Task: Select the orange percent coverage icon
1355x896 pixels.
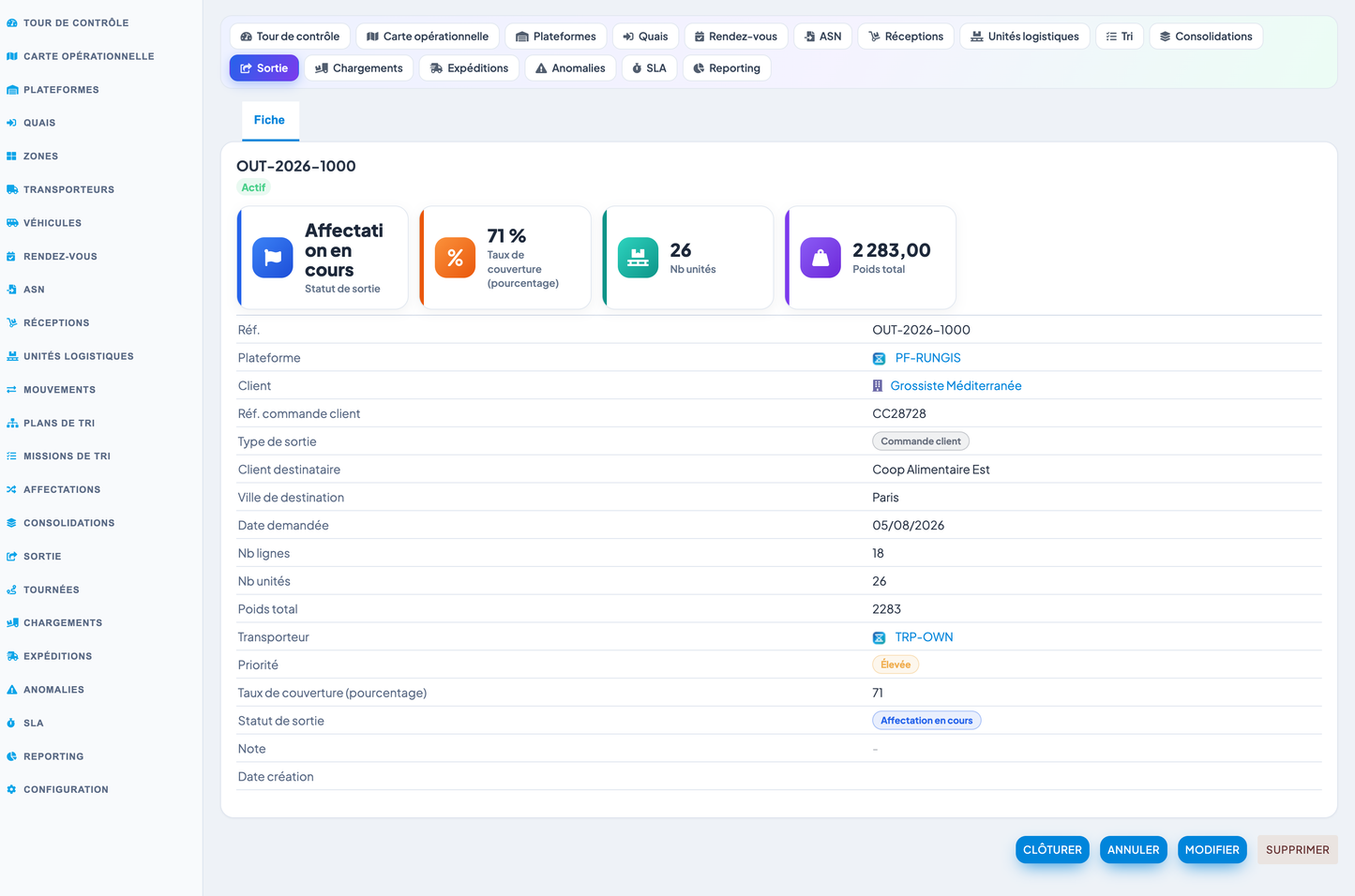Action: (x=456, y=258)
